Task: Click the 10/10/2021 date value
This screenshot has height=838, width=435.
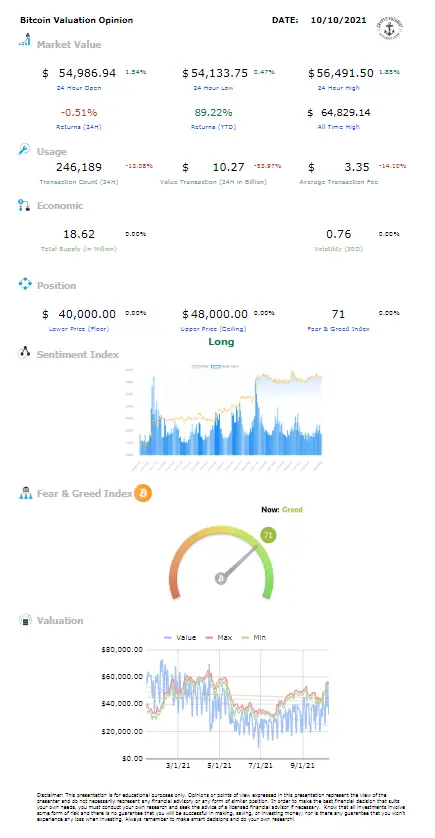Action: click(x=338, y=20)
